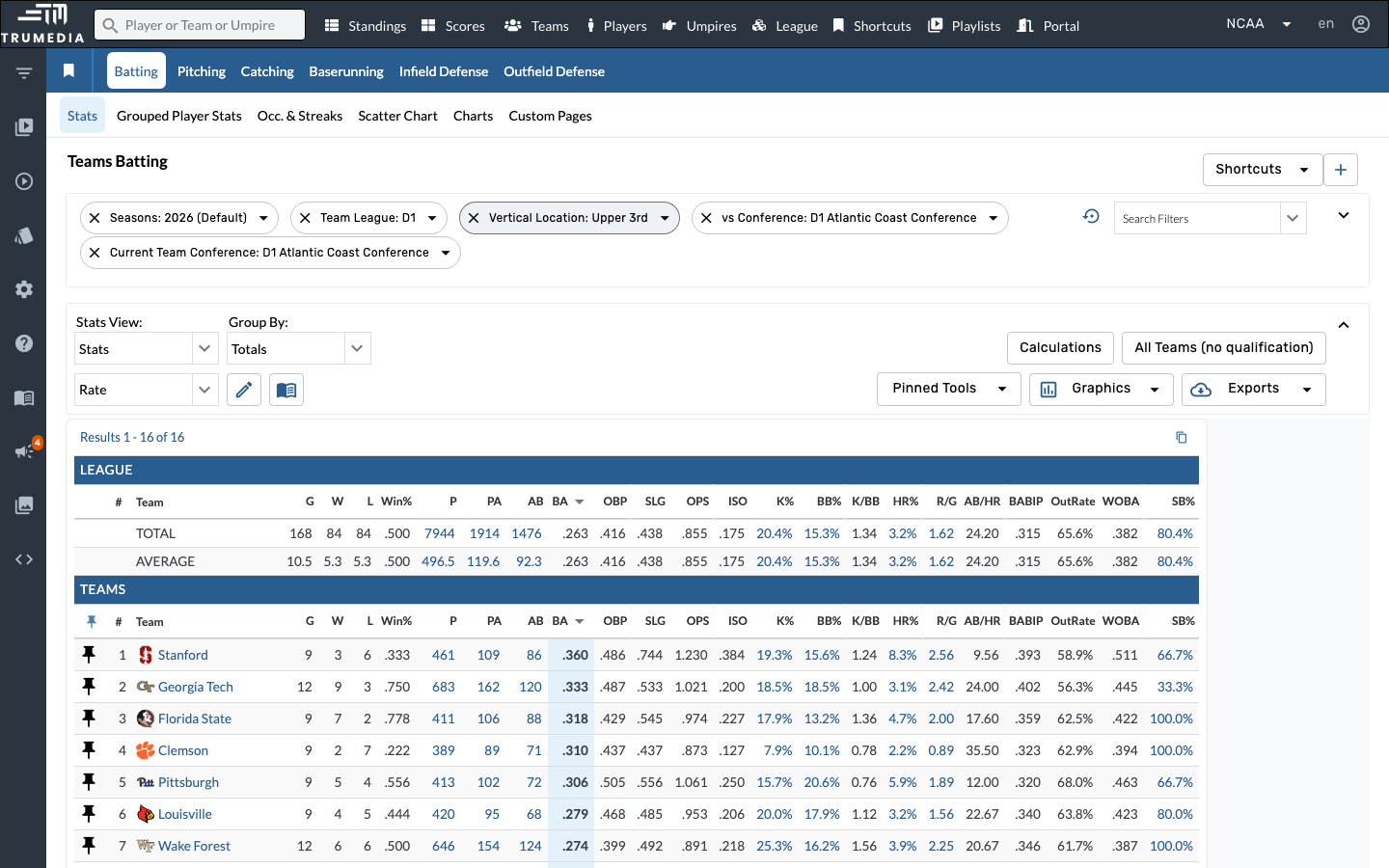Image resolution: width=1389 pixels, height=868 pixels.
Task: Click the TruMedia logo
Action: coord(42,23)
